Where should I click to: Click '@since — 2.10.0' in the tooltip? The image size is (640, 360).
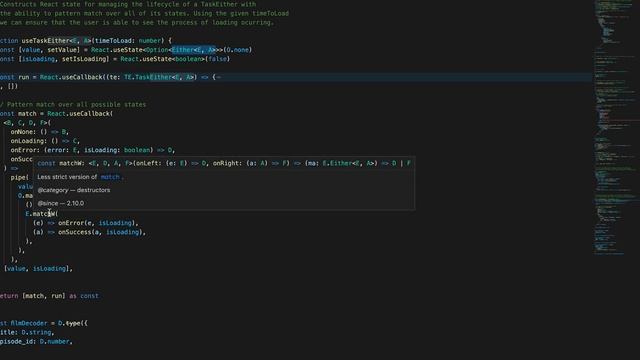coord(60,203)
